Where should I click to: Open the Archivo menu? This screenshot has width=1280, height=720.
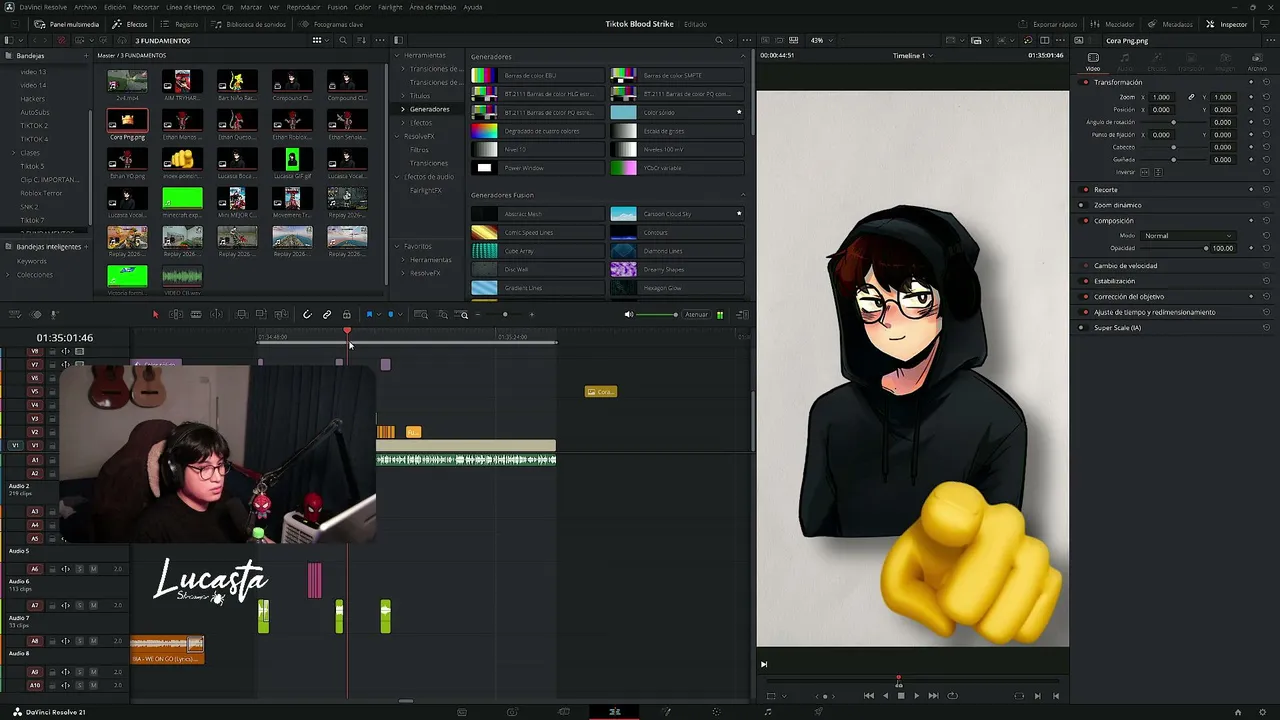click(x=85, y=7)
